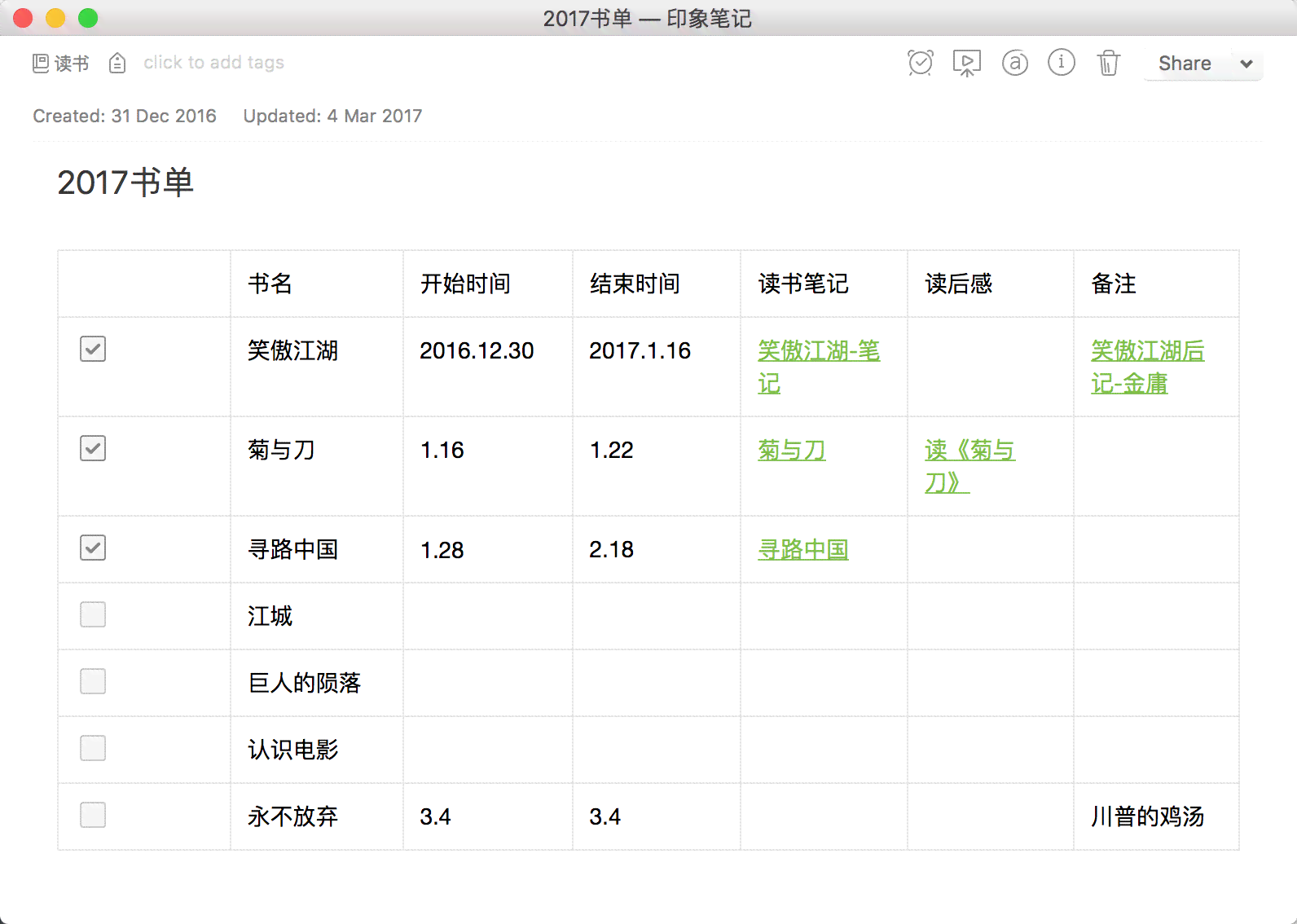Image resolution: width=1297 pixels, height=924 pixels.
Task: Open the 读《菊与刀》 link
Action: pyautogui.click(x=970, y=466)
